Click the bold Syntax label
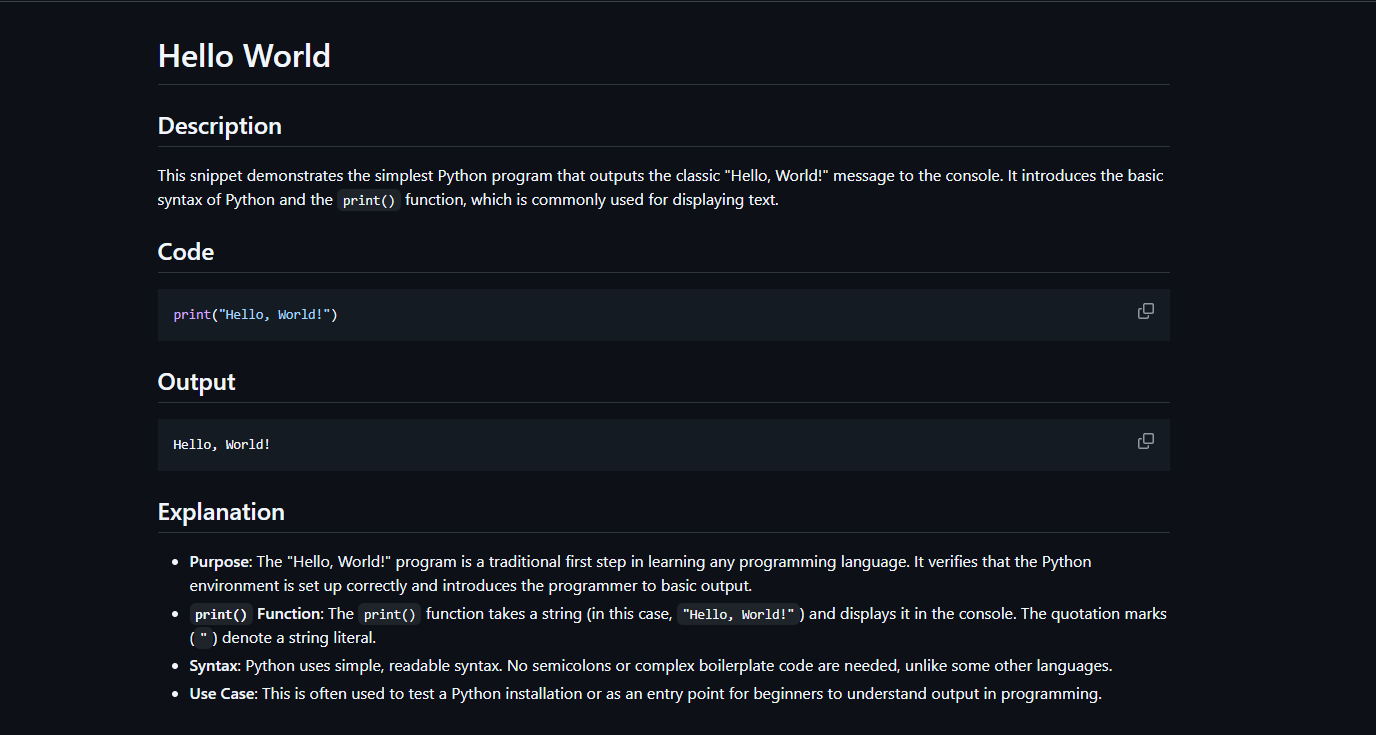Screen dimensions: 1376x735 click(214, 666)
